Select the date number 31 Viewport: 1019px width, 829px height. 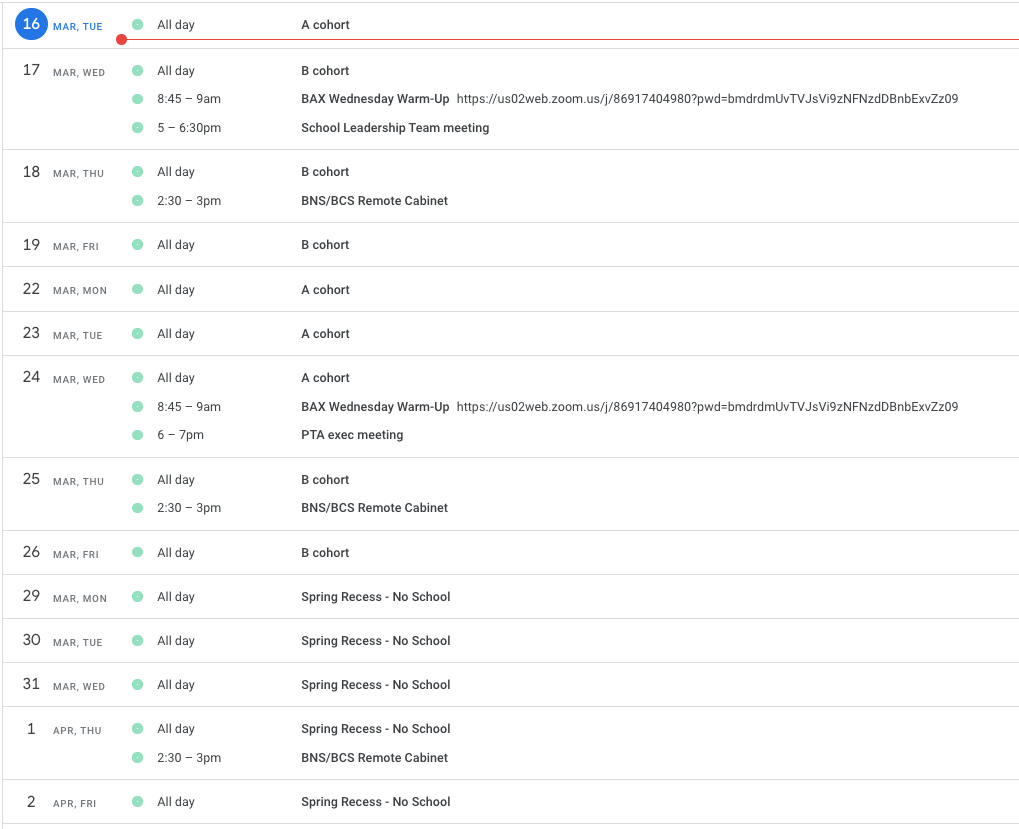(x=31, y=684)
